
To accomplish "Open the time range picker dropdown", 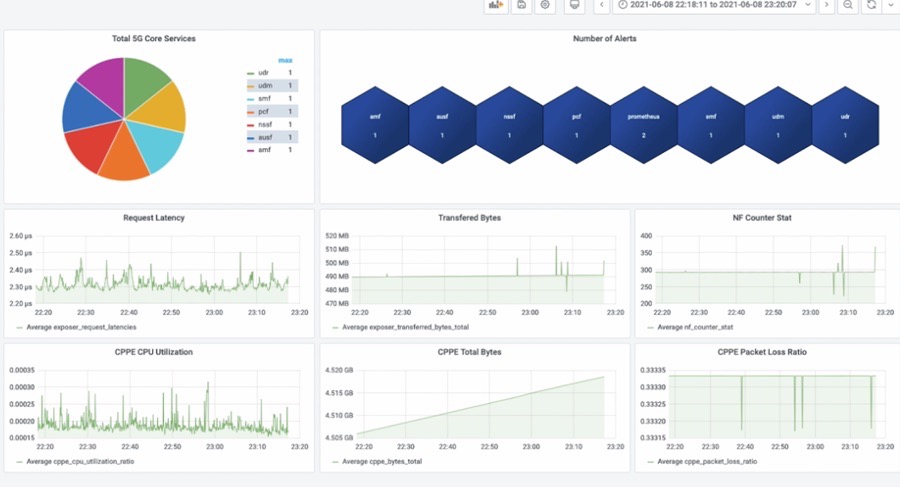I will (x=714, y=6).
